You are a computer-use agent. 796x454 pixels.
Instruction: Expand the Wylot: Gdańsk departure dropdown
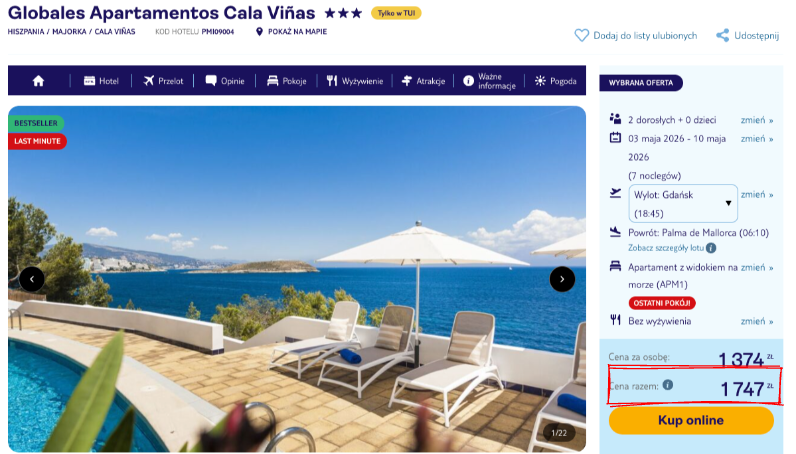pos(683,204)
